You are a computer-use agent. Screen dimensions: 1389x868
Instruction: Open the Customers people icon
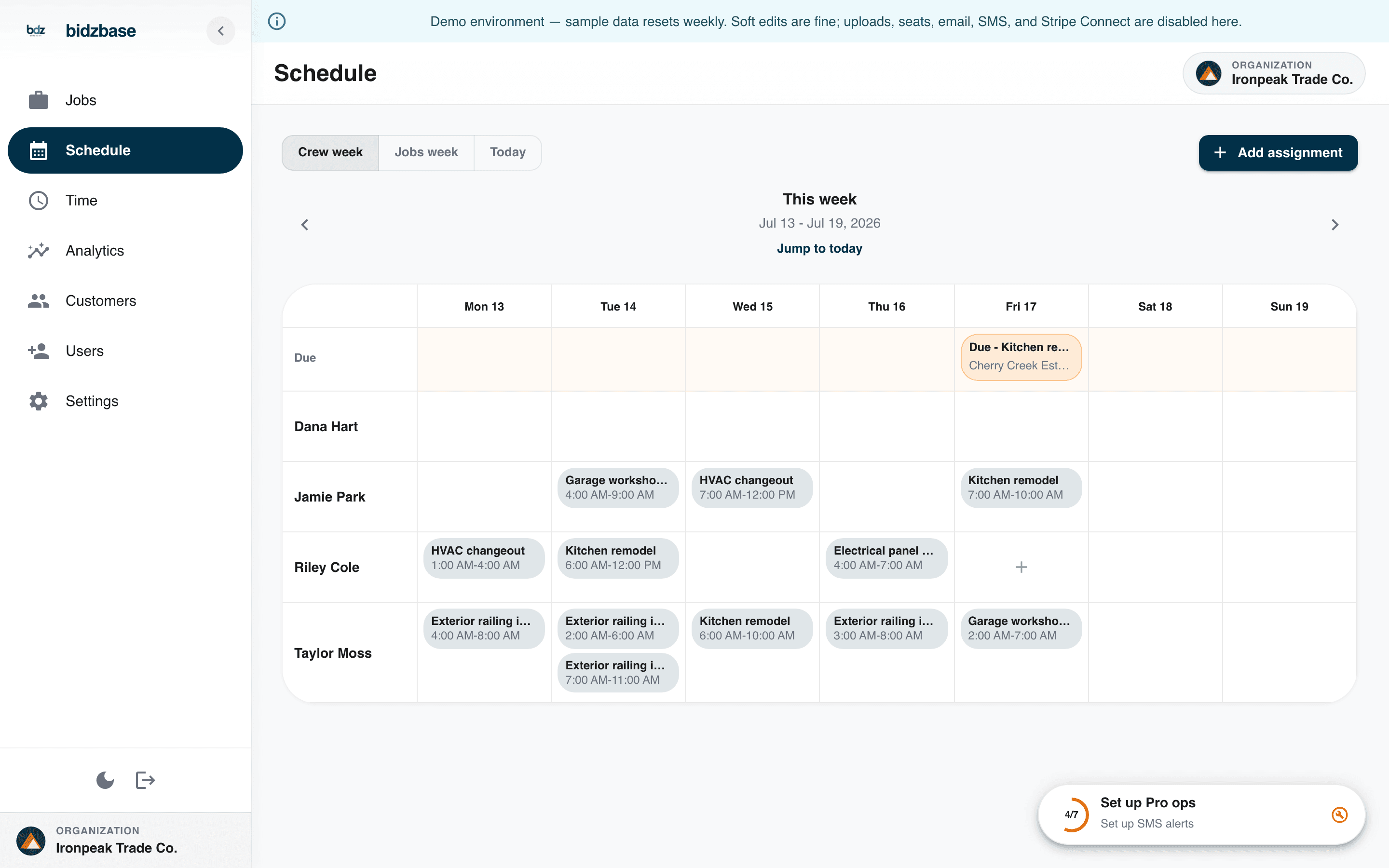[39, 301]
